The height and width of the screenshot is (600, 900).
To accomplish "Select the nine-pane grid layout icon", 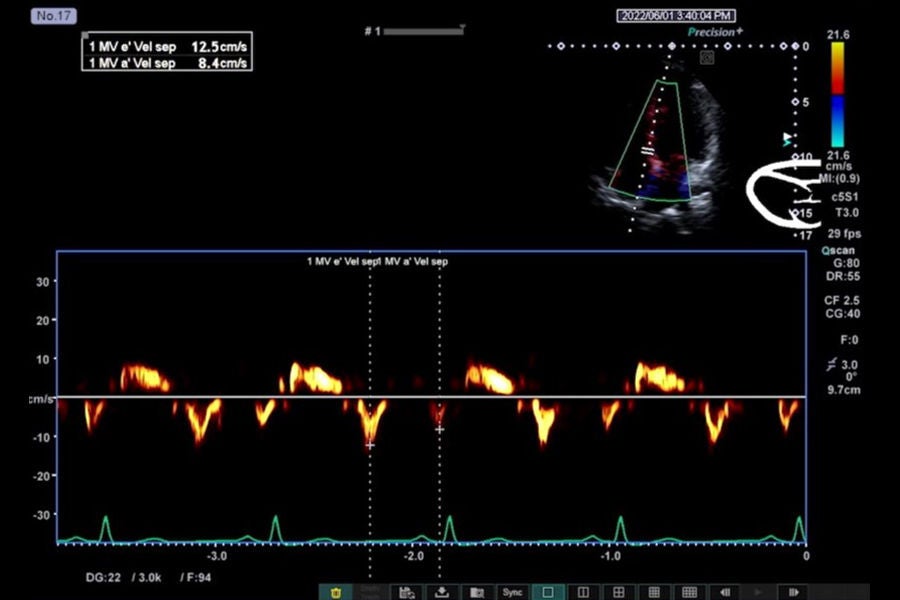I will (654, 593).
